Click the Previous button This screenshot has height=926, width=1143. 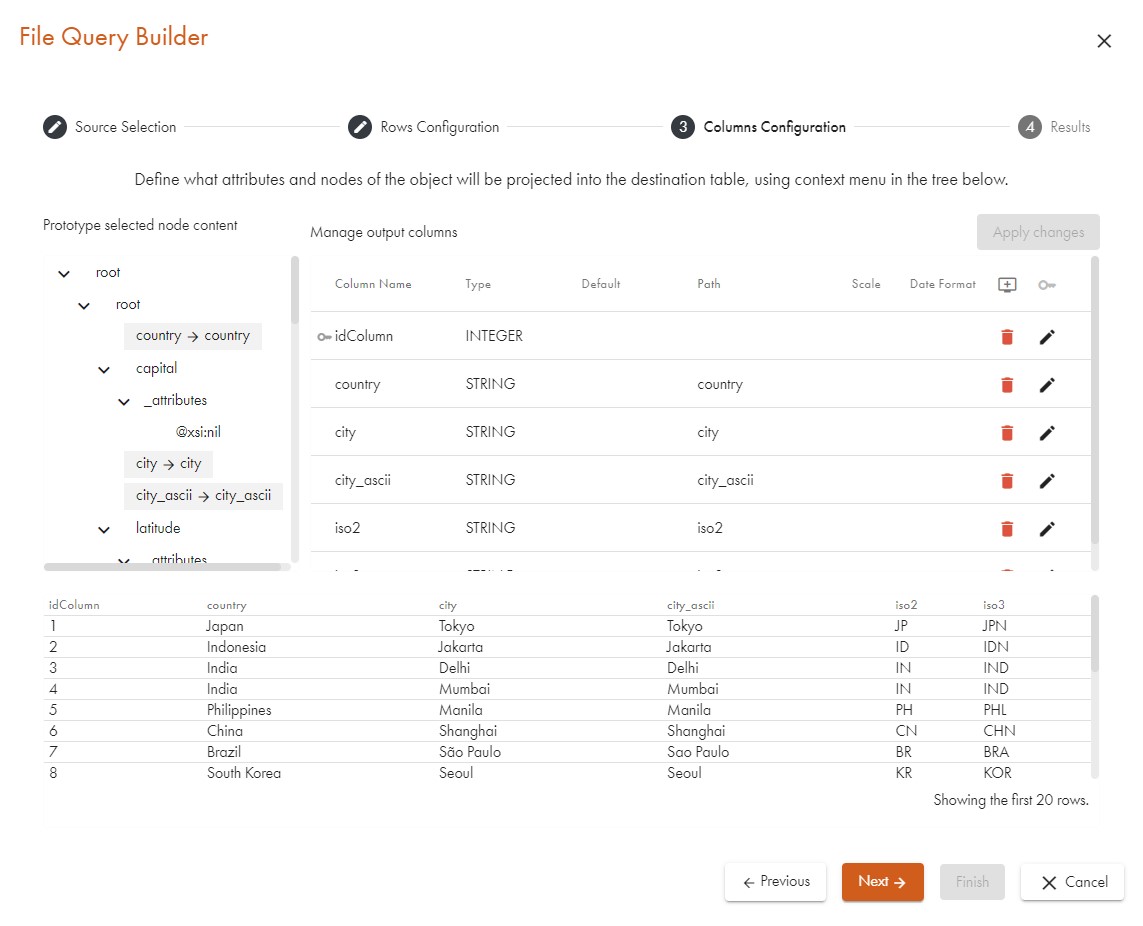tap(775, 882)
